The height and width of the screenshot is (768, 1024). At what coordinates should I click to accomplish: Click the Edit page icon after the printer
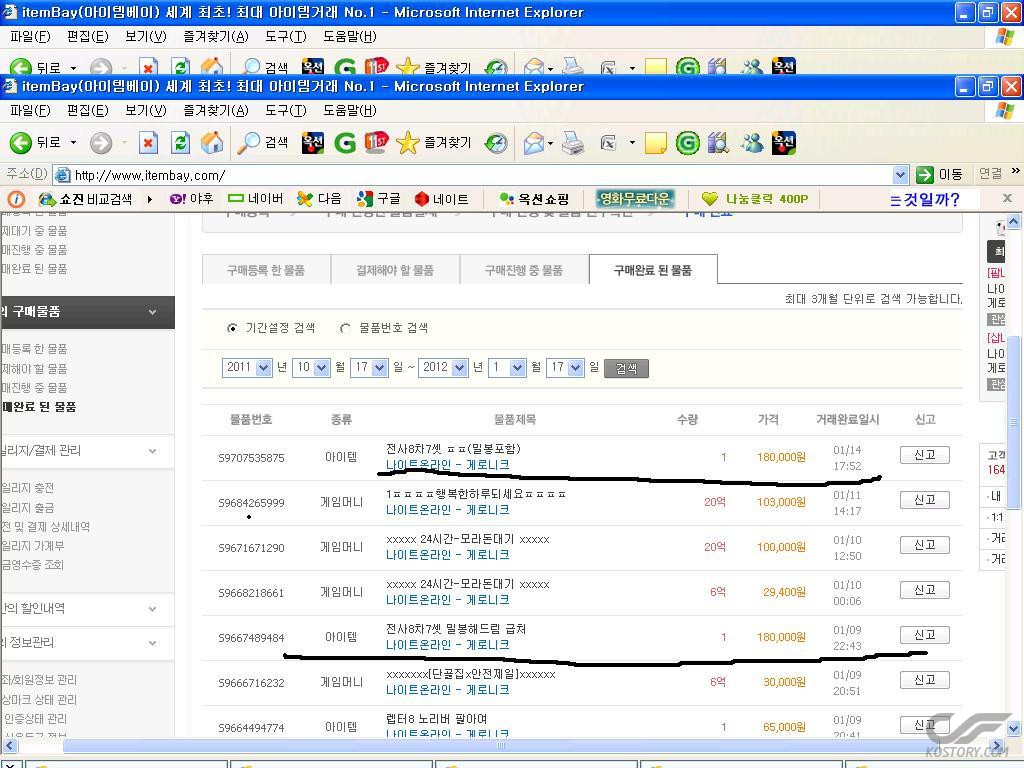(x=608, y=142)
